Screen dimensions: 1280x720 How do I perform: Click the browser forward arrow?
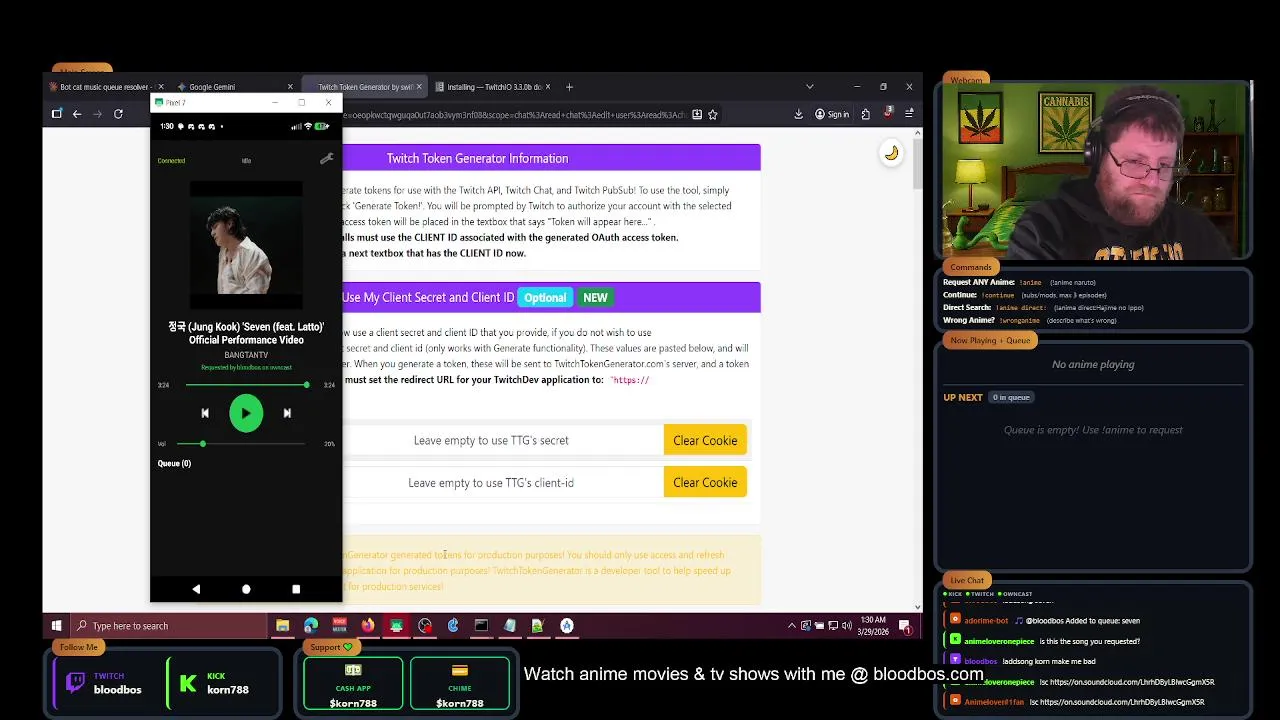[97, 114]
